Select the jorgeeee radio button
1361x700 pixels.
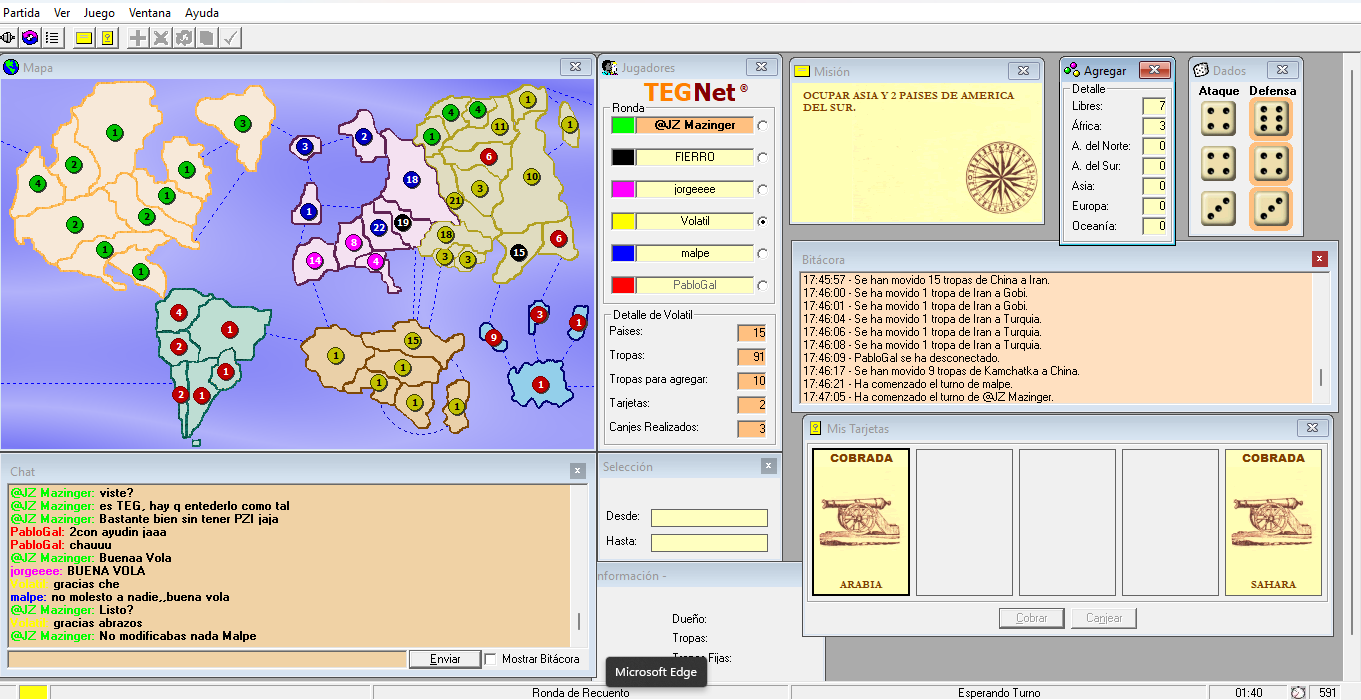[764, 189]
